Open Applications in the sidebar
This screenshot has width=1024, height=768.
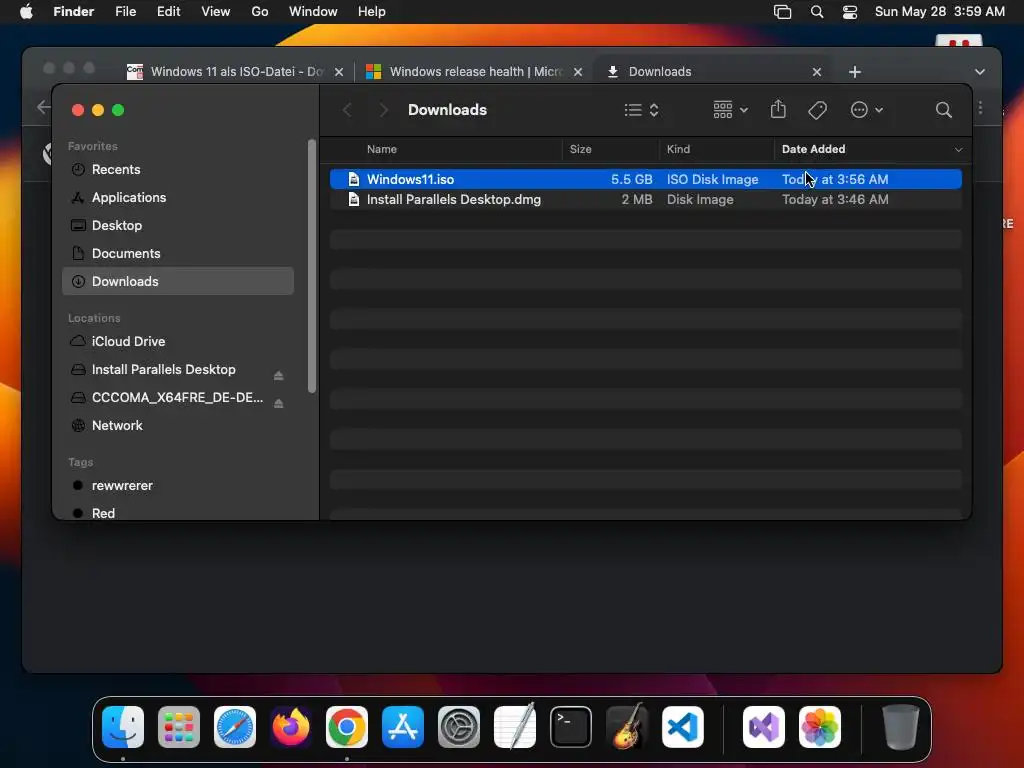(178, 197)
